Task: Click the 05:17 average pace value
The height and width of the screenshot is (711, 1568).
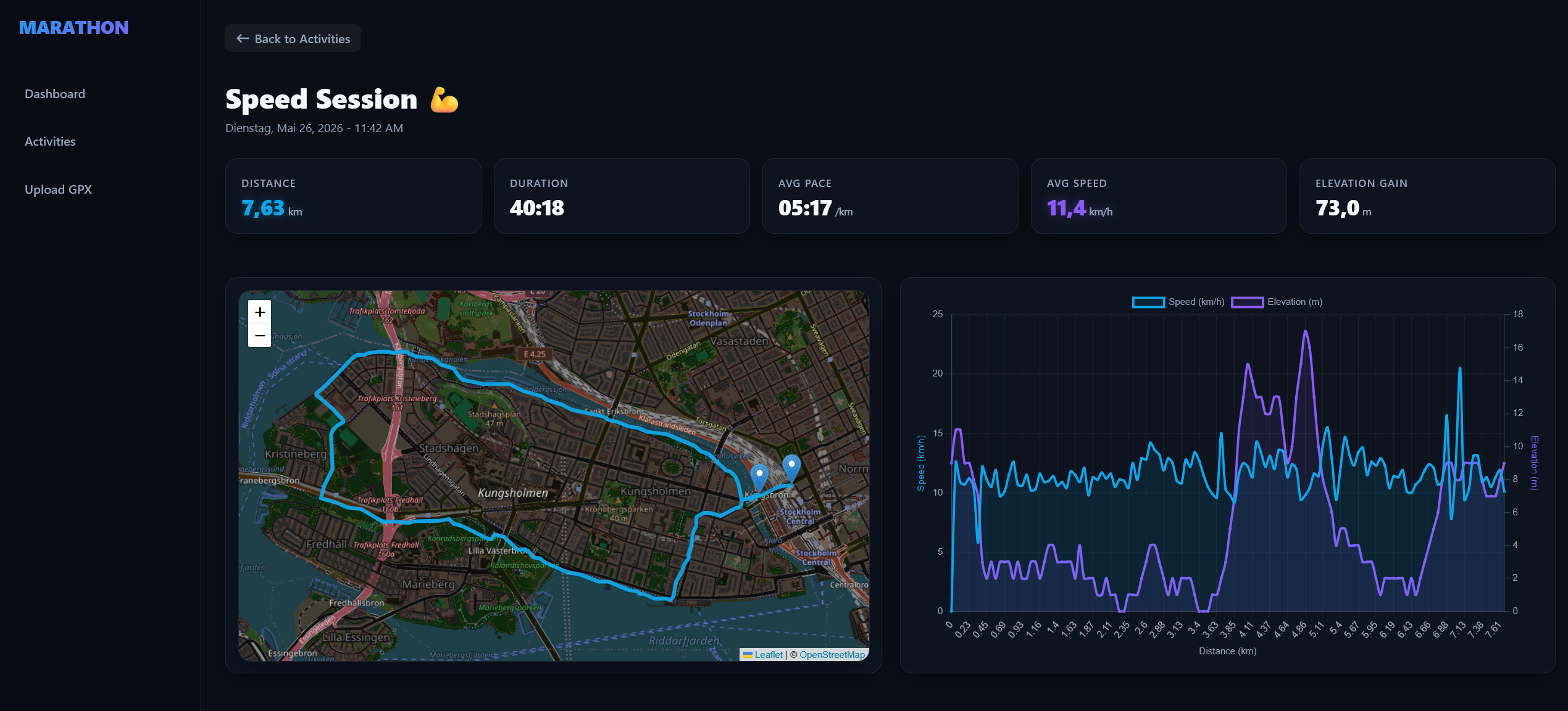Action: (815, 209)
